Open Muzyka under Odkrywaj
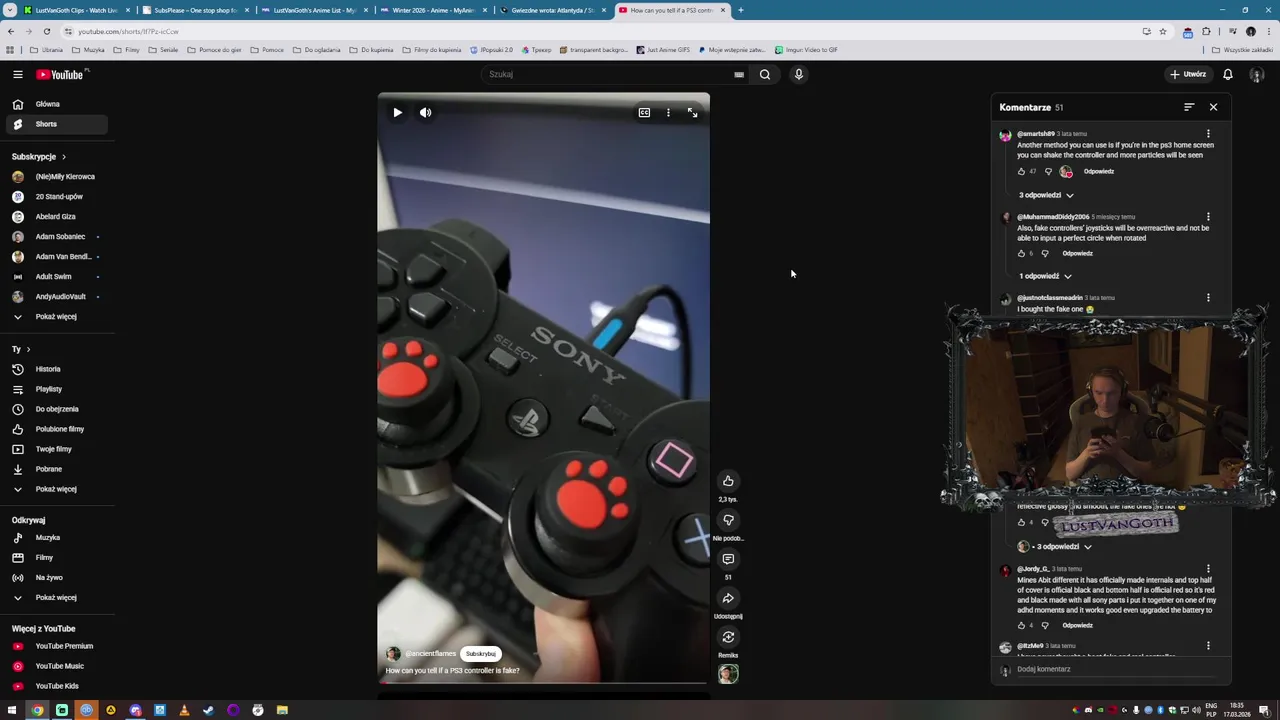 tap(56, 538)
